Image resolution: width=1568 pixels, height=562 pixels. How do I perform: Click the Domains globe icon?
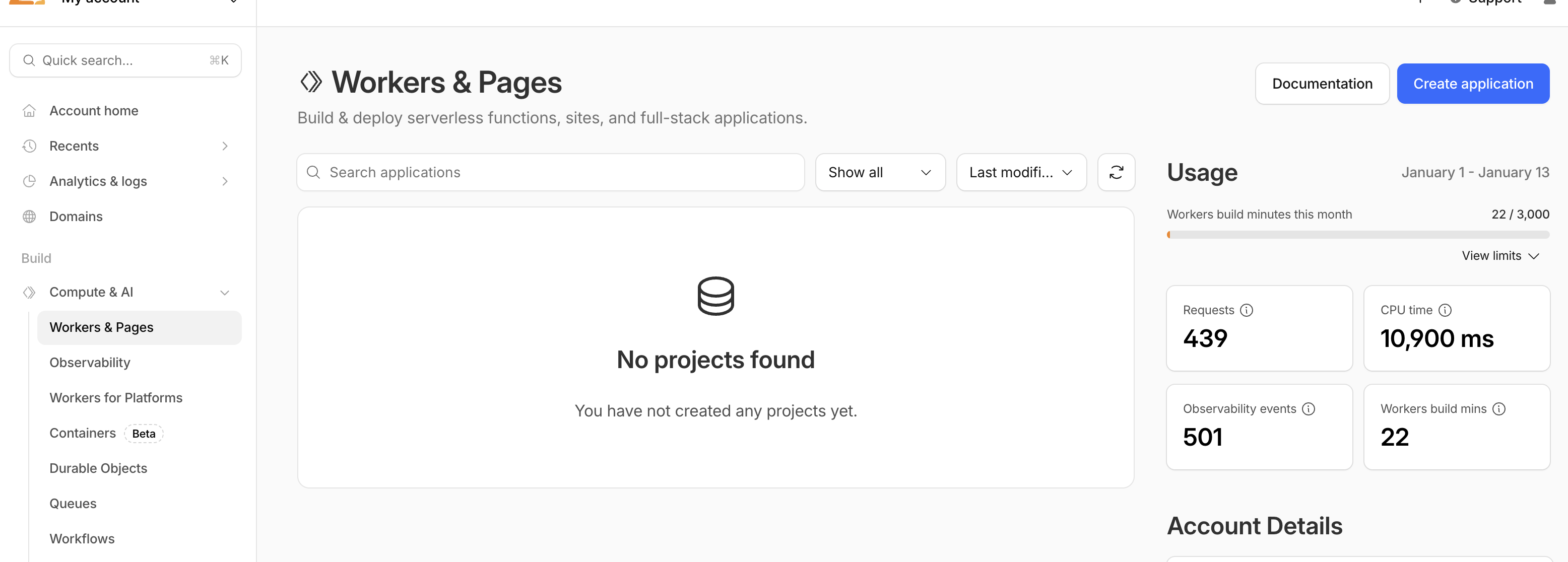(x=29, y=217)
